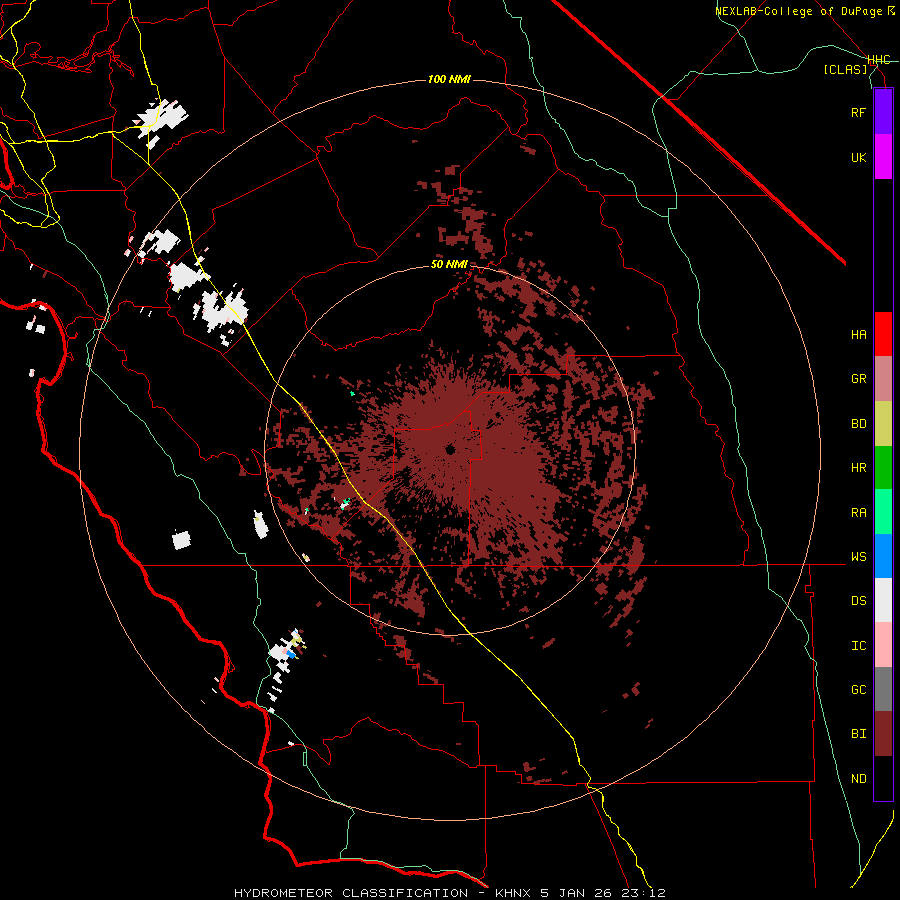The width and height of the screenshot is (900, 900).
Task: Pick the RA light-green legend swatch
Action: click(x=883, y=512)
